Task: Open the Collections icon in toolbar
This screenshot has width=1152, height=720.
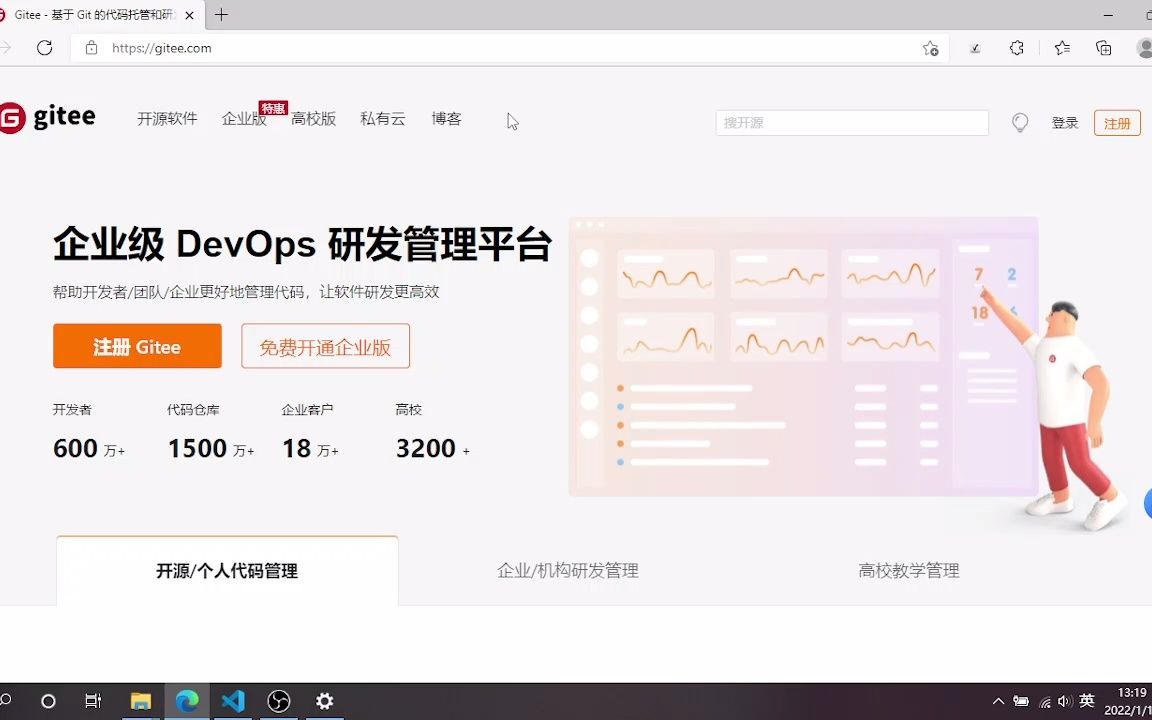Action: tap(1103, 47)
